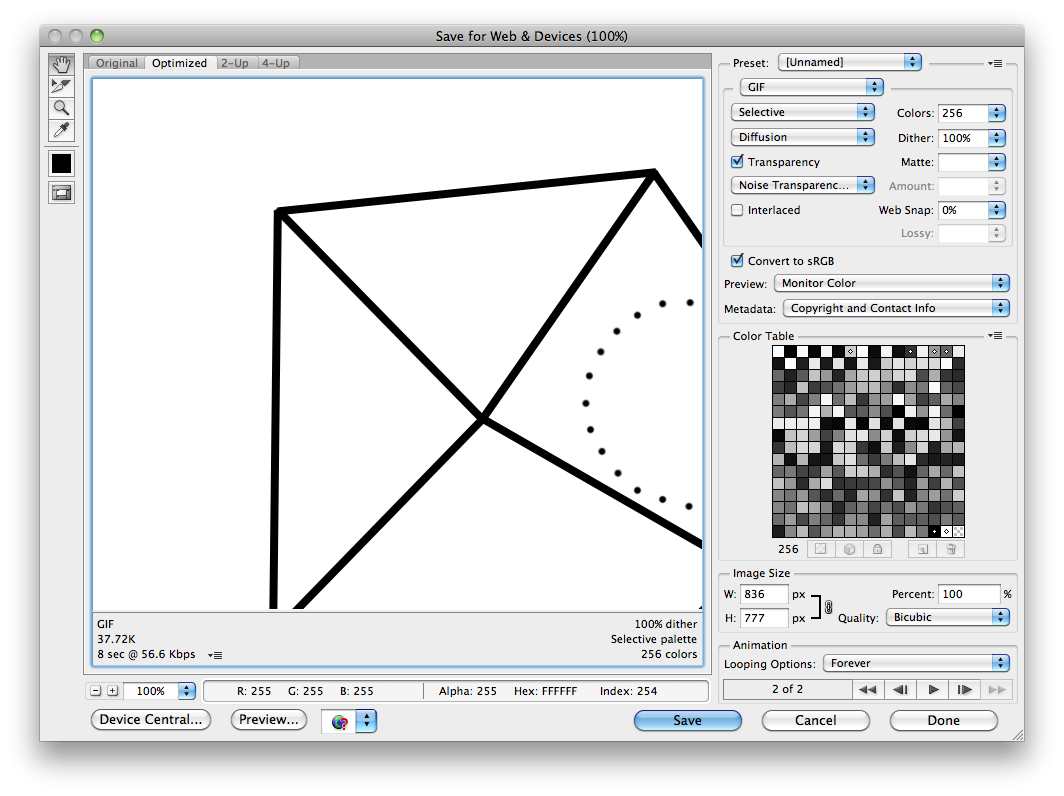The width and height of the screenshot is (1064, 796).
Task: Uncheck the Transparency checkbox
Action: click(x=738, y=162)
